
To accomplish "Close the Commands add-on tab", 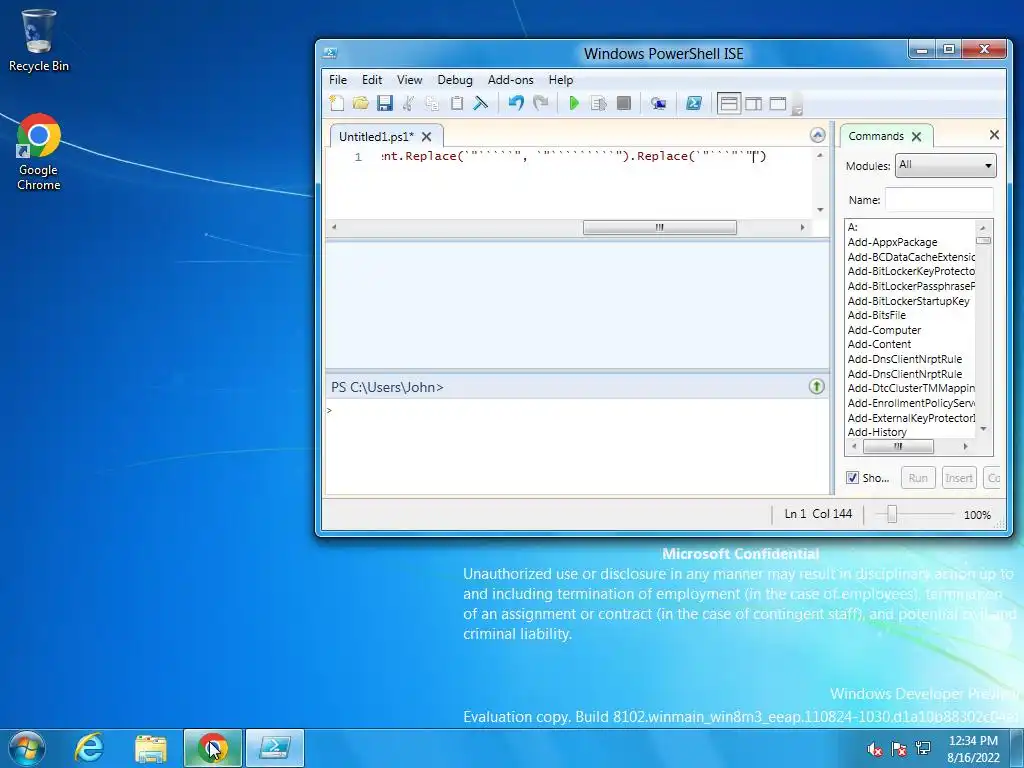I will pyautogui.click(x=916, y=136).
